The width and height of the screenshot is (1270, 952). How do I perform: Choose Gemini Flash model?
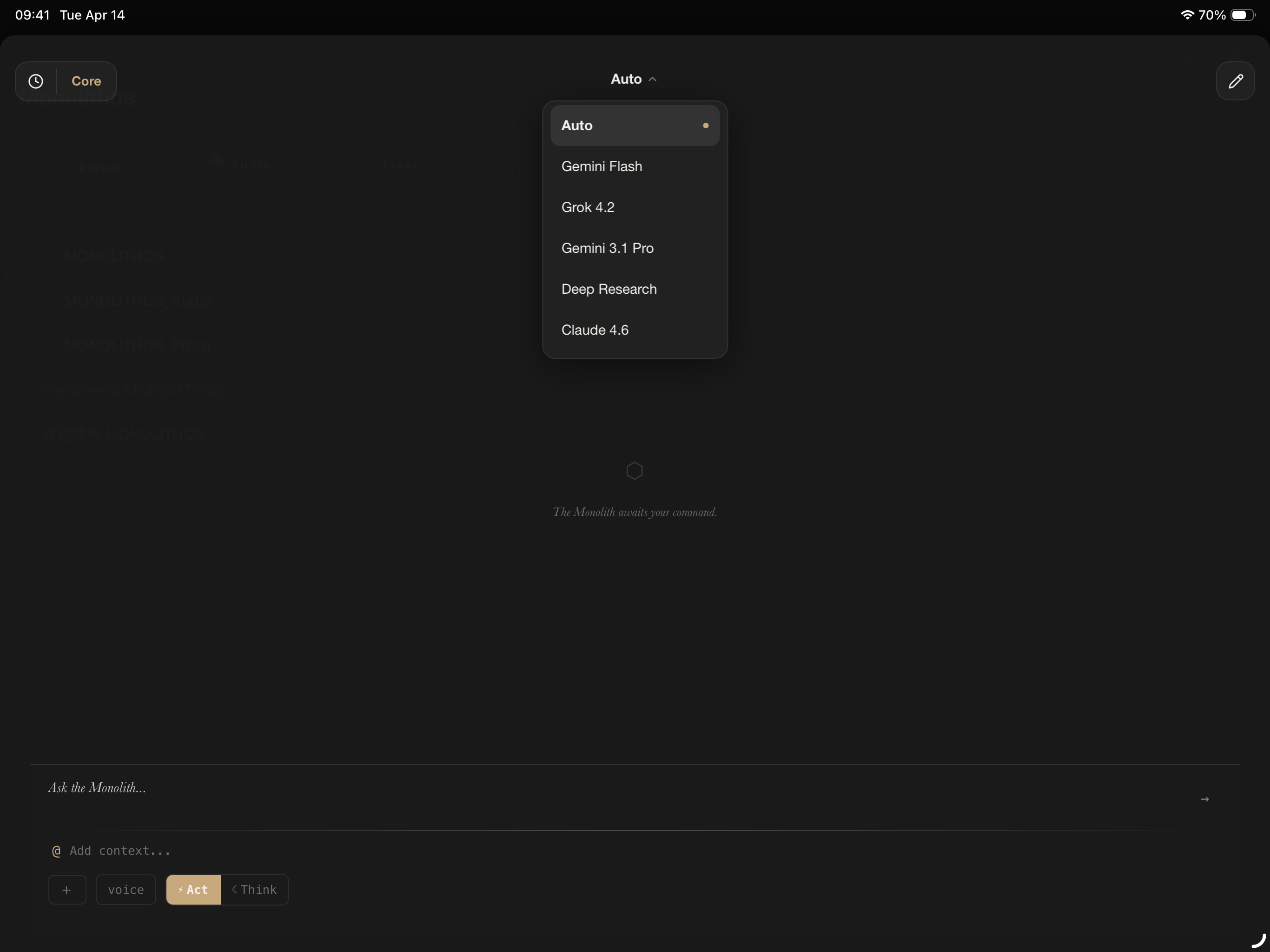pyautogui.click(x=635, y=166)
